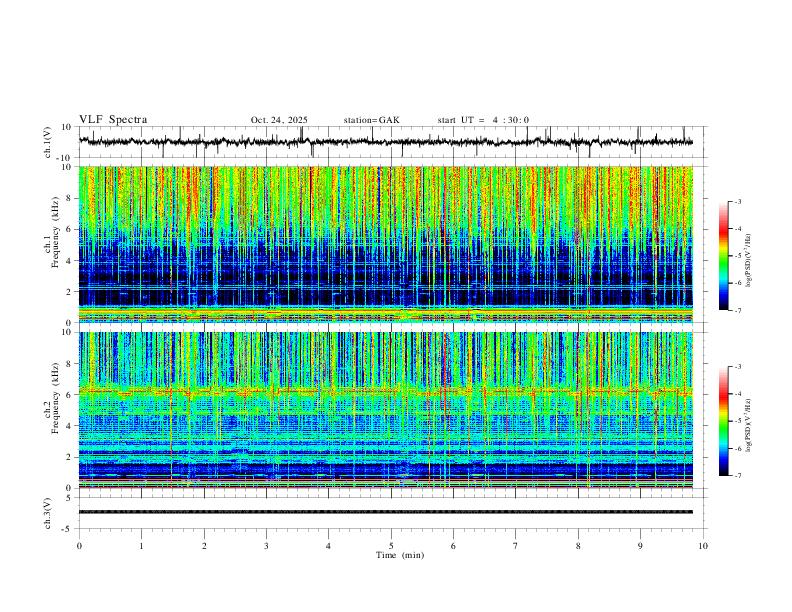Click the "ch.3(V)" y-axis label
Viewport: 792px width, 612px height.
pos(47,513)
